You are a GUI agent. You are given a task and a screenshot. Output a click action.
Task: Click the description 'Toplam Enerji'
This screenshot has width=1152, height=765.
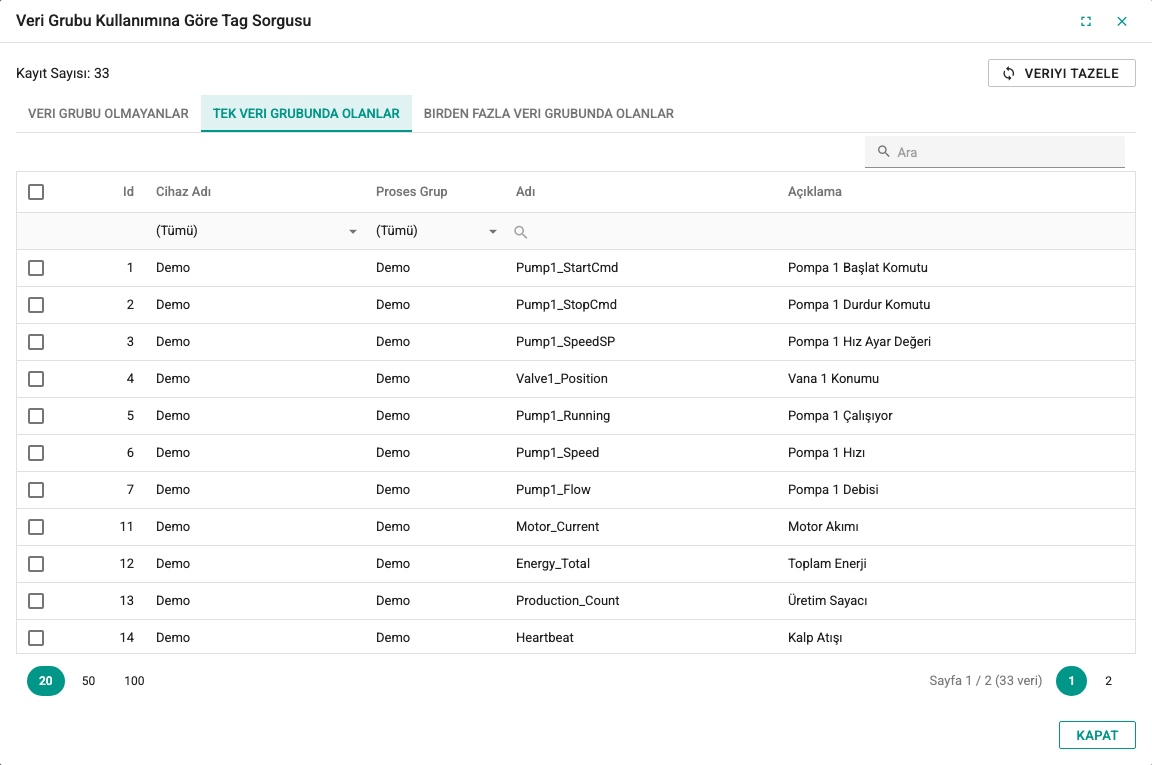point(827,564)
